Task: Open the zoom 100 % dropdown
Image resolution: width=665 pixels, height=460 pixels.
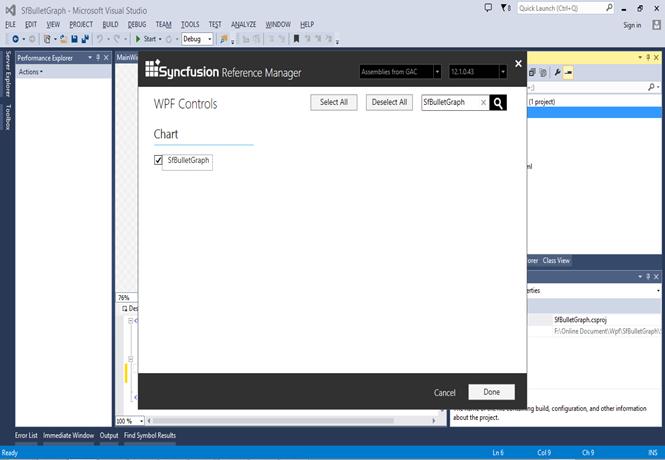Action: [141, 421]
